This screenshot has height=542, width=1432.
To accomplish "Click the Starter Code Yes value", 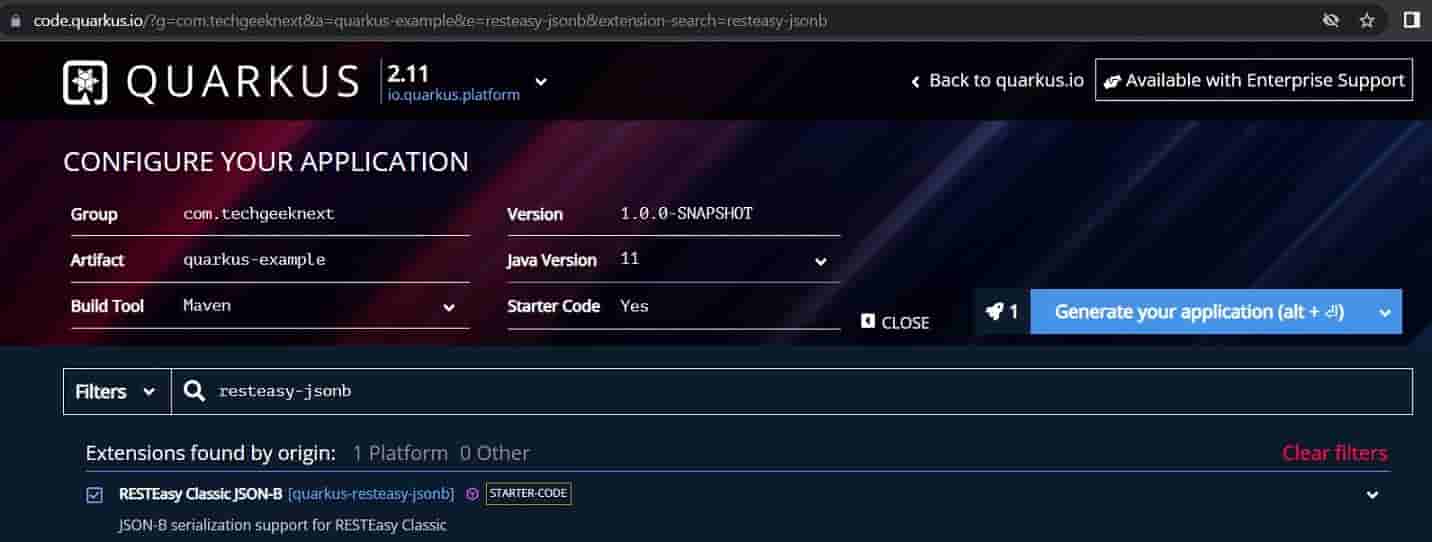I will [634, 306].
